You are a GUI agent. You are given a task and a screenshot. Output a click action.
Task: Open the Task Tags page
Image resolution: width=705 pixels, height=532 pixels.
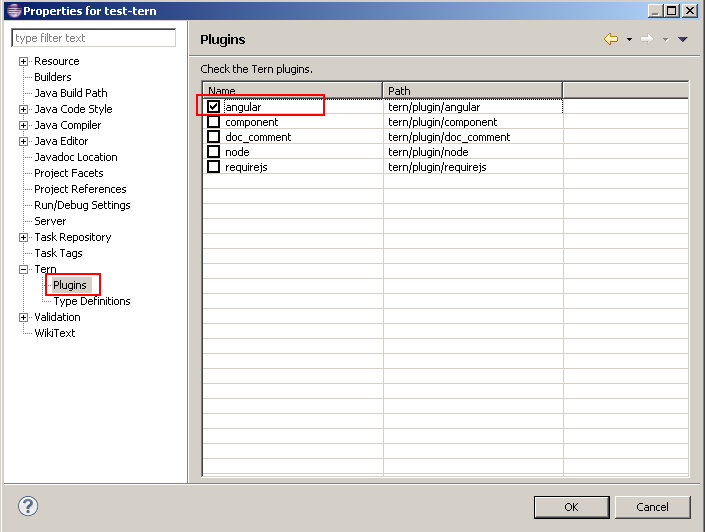coord(58,253)
